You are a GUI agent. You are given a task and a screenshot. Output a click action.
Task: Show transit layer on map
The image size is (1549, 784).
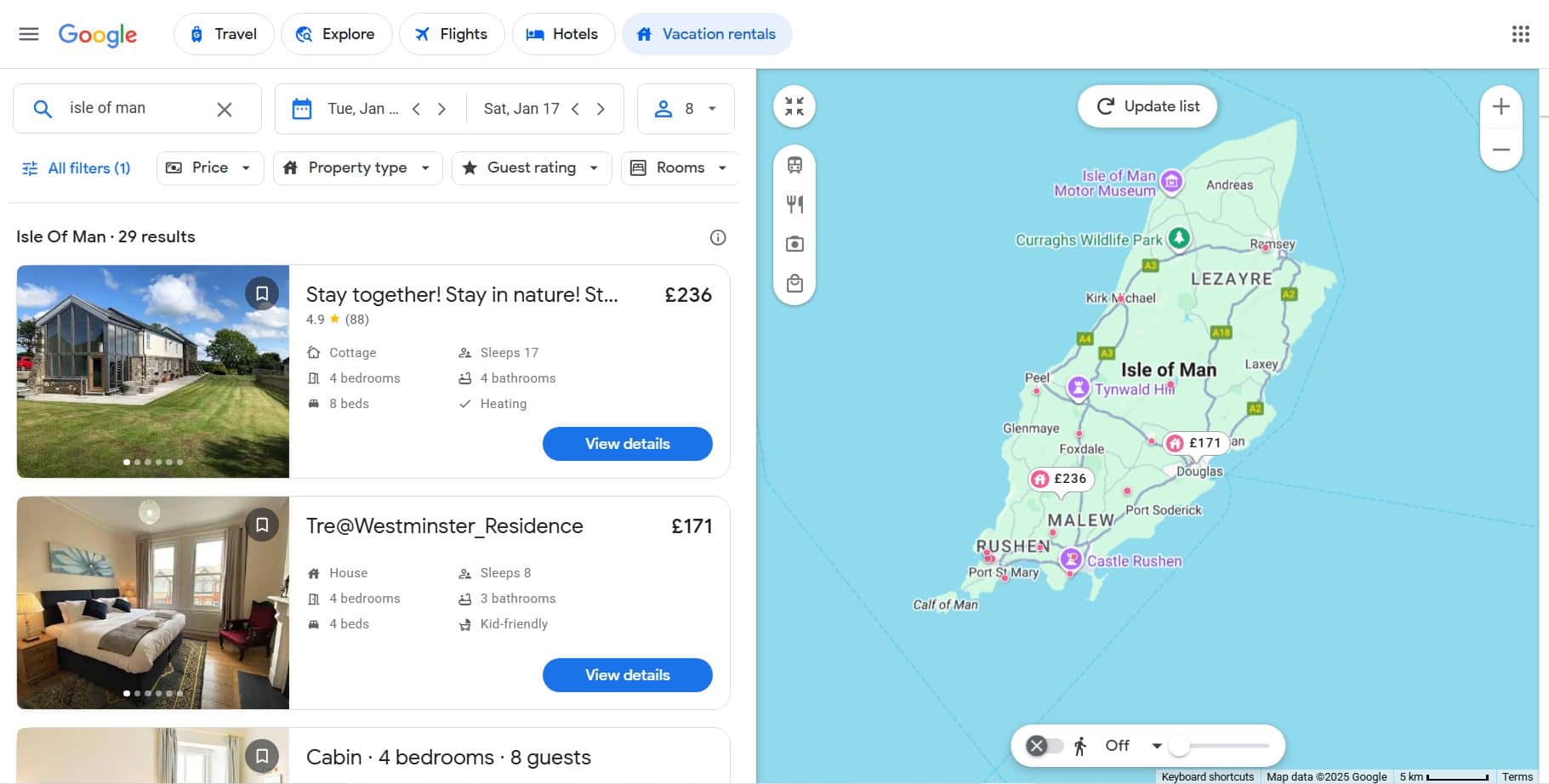794,165
